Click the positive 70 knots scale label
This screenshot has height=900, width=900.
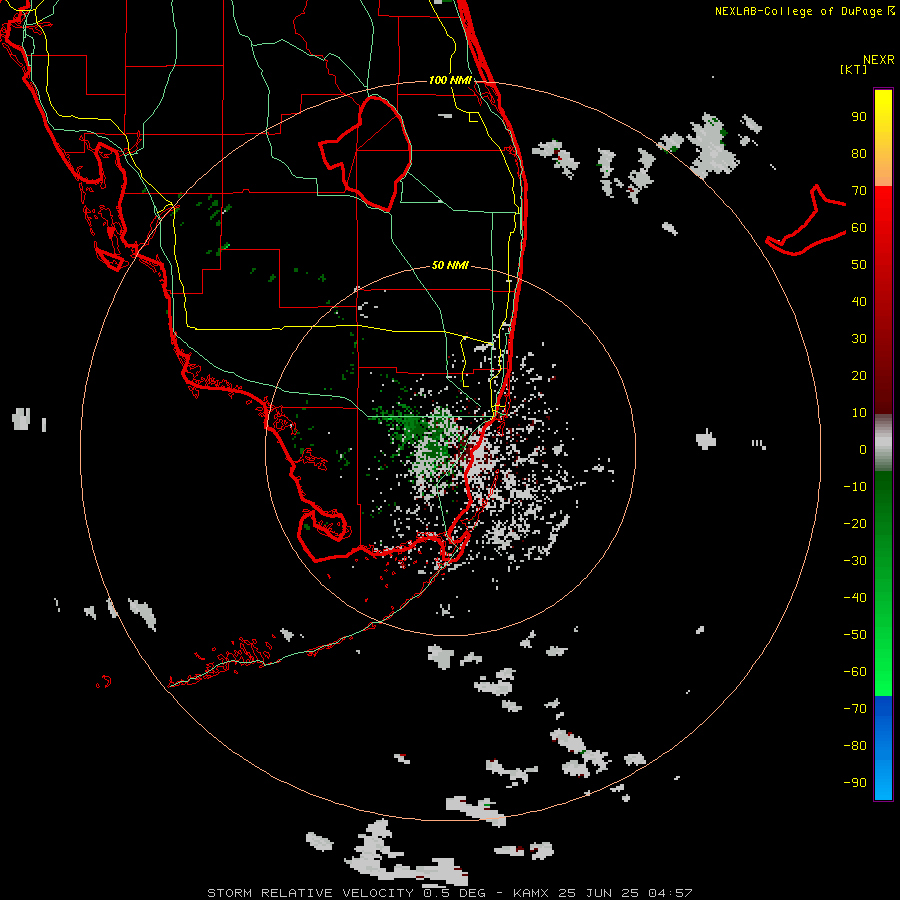tap(859, 191)
